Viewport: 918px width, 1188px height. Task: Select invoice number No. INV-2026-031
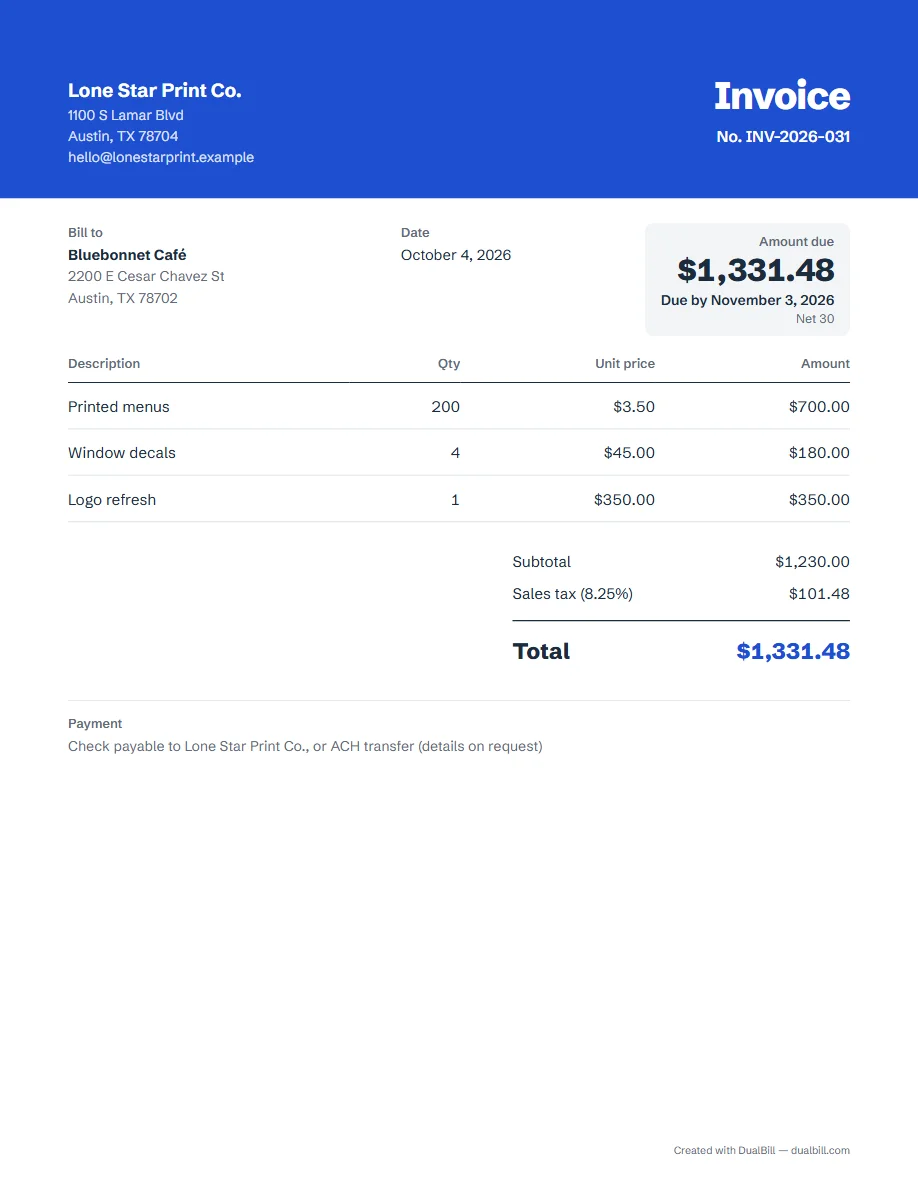point(783,137)
